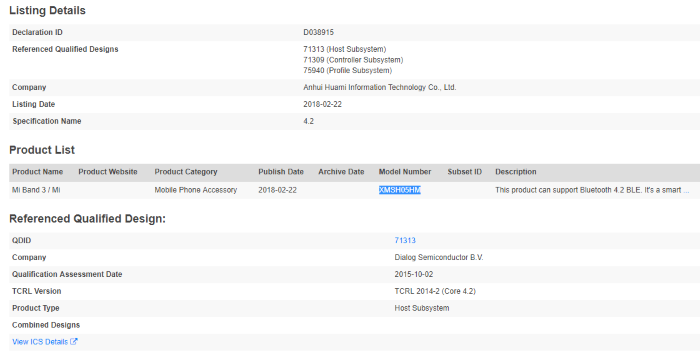
Task: Click the Mi Band 3 / Mi product name
Action: pyautogui.click(x=36, y=190)
